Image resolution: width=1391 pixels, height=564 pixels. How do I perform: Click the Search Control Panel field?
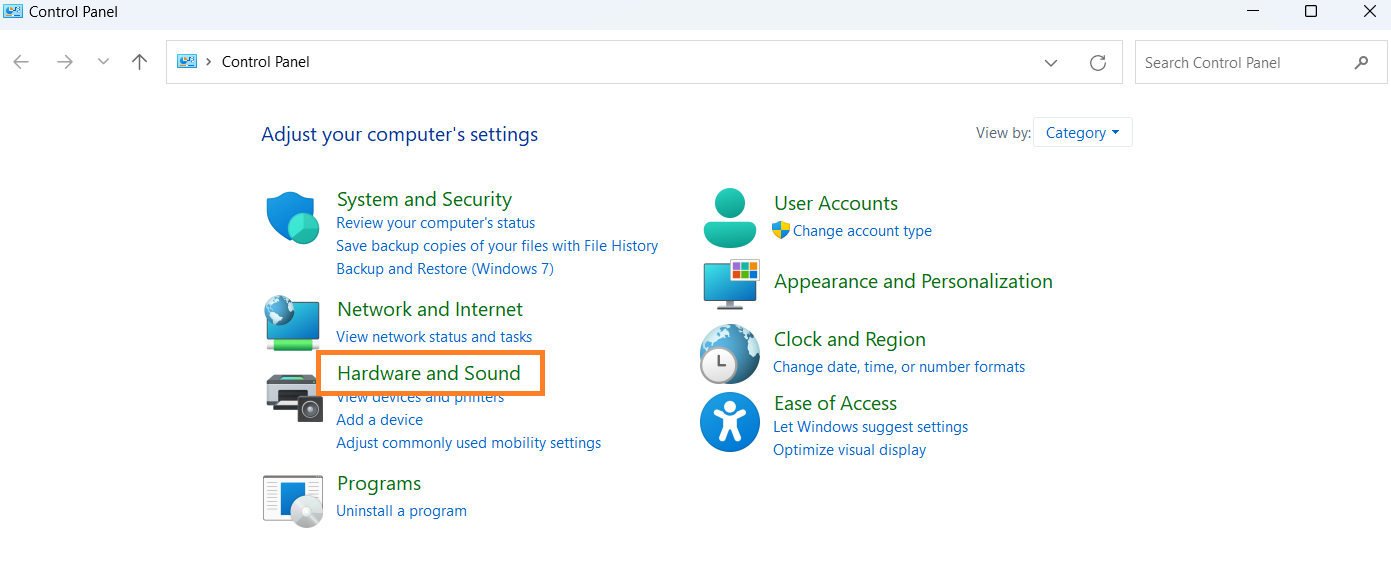pyautogui.click(x=1244, y=62)
